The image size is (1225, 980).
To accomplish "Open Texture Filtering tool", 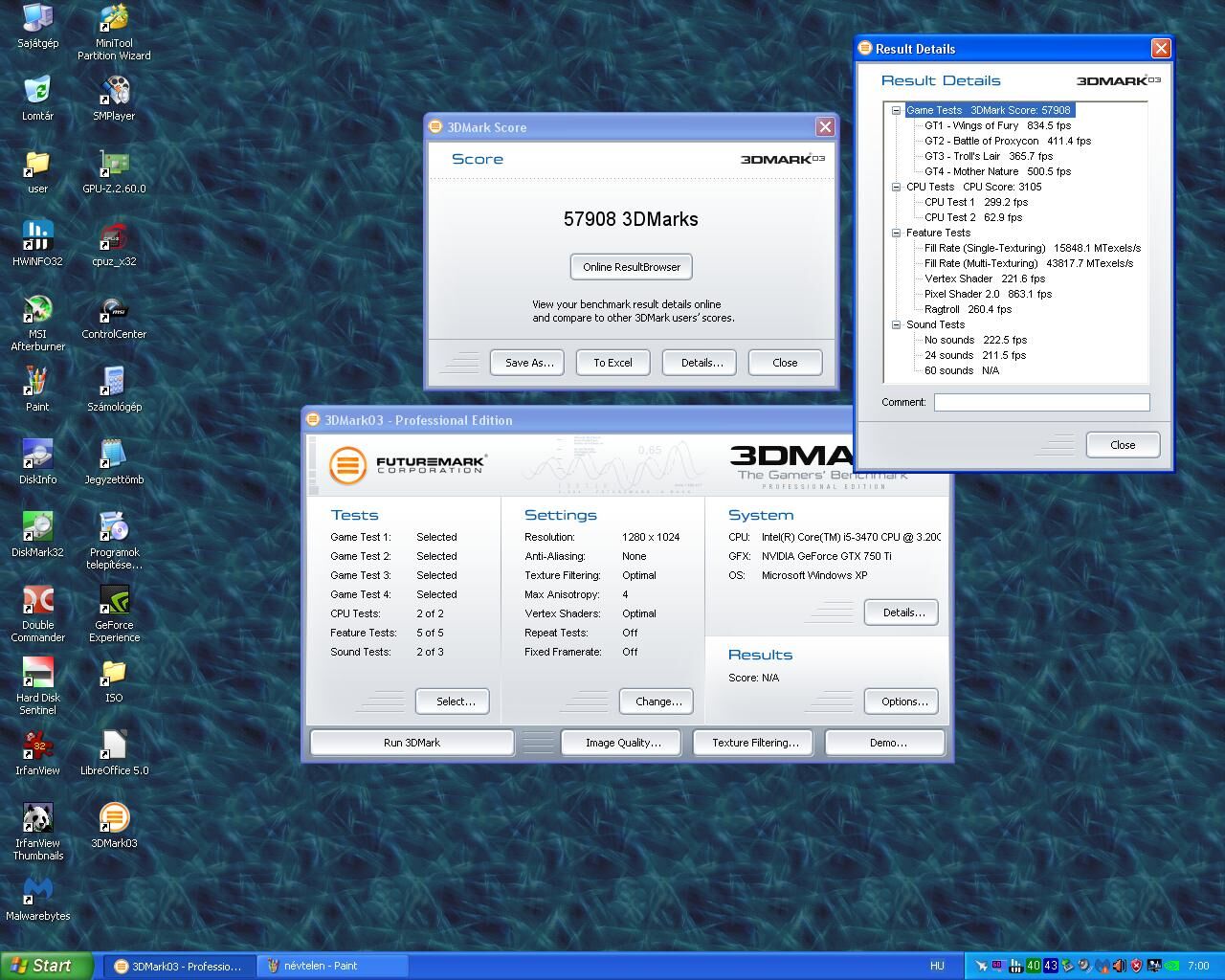I will pos(755,743).
